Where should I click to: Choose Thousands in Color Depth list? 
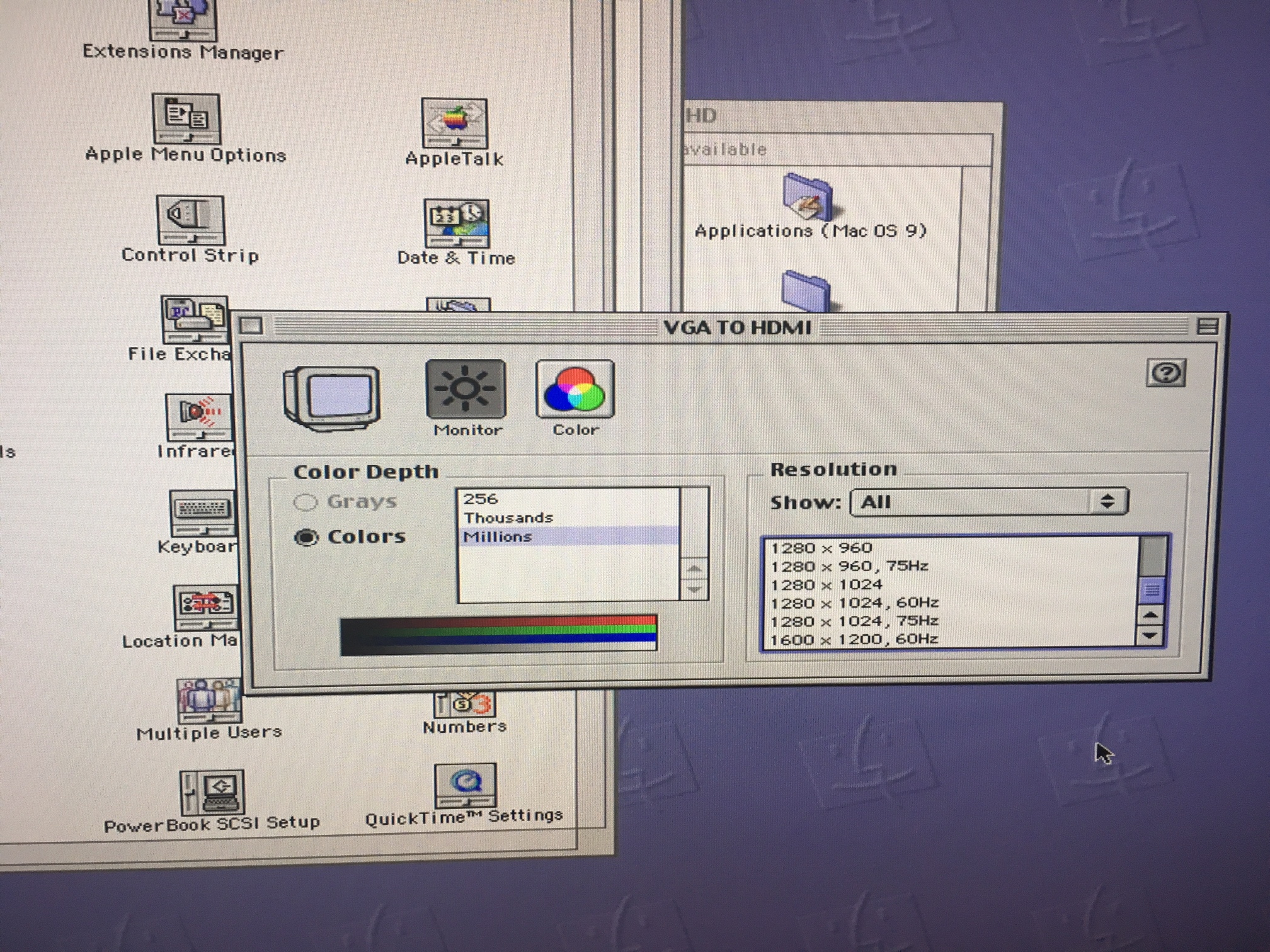[568, 518]
